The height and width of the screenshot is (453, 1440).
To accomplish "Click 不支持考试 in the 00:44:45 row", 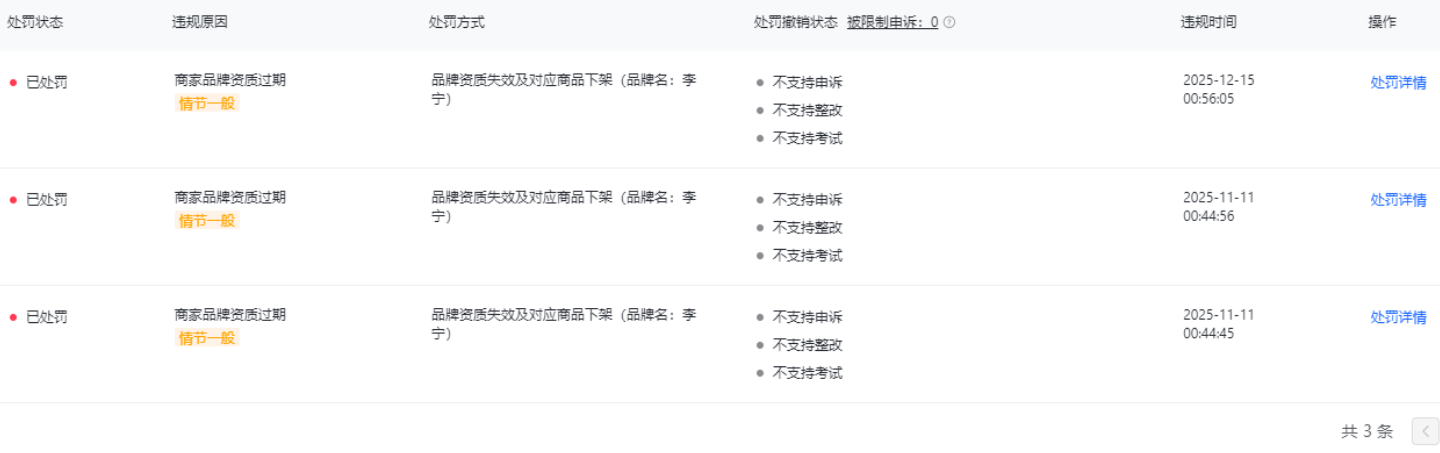I will click(x=807, y=373).
